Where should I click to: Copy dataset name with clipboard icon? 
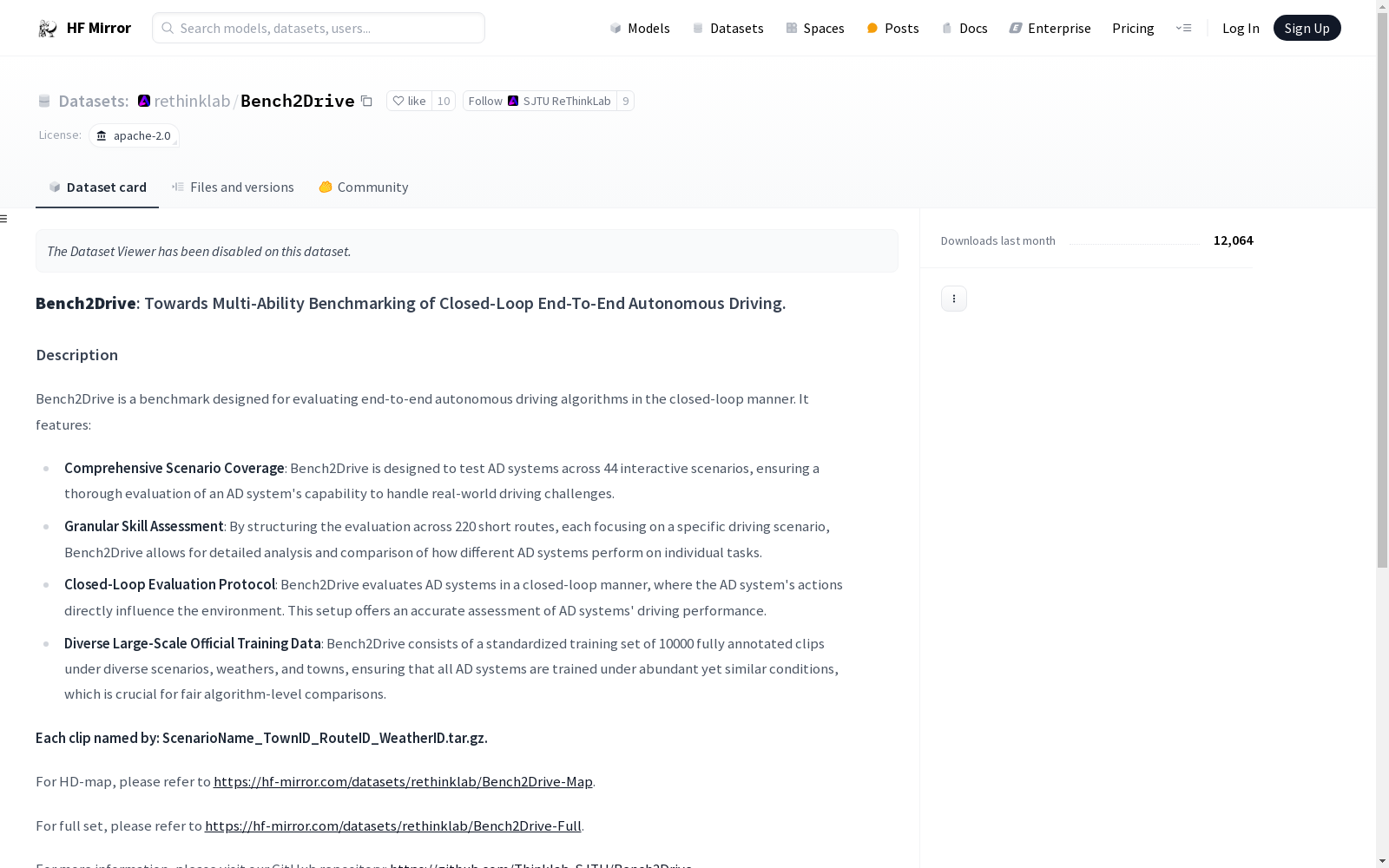tap(366, 102)
